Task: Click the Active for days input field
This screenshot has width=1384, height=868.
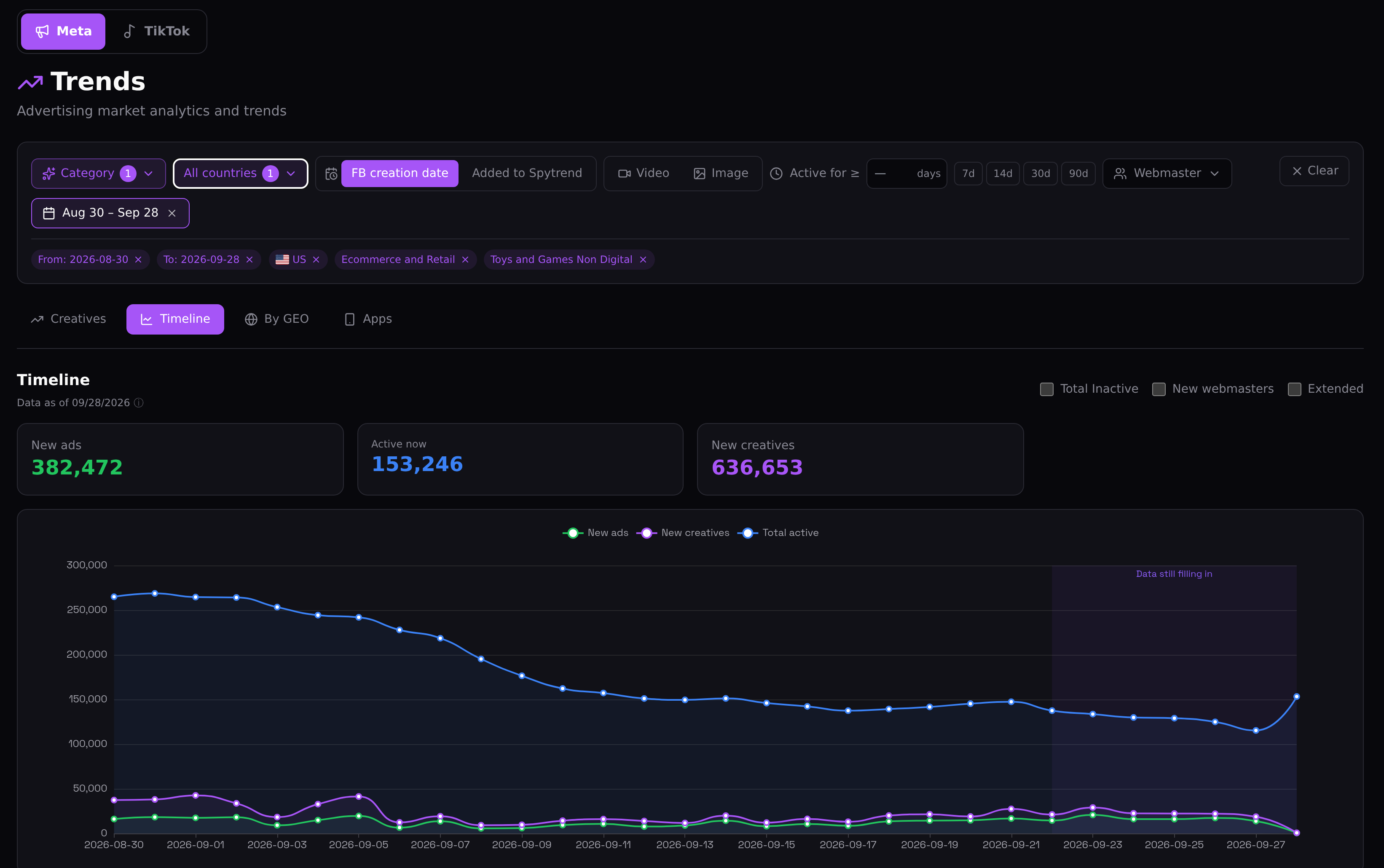Action: coord(907,173)
